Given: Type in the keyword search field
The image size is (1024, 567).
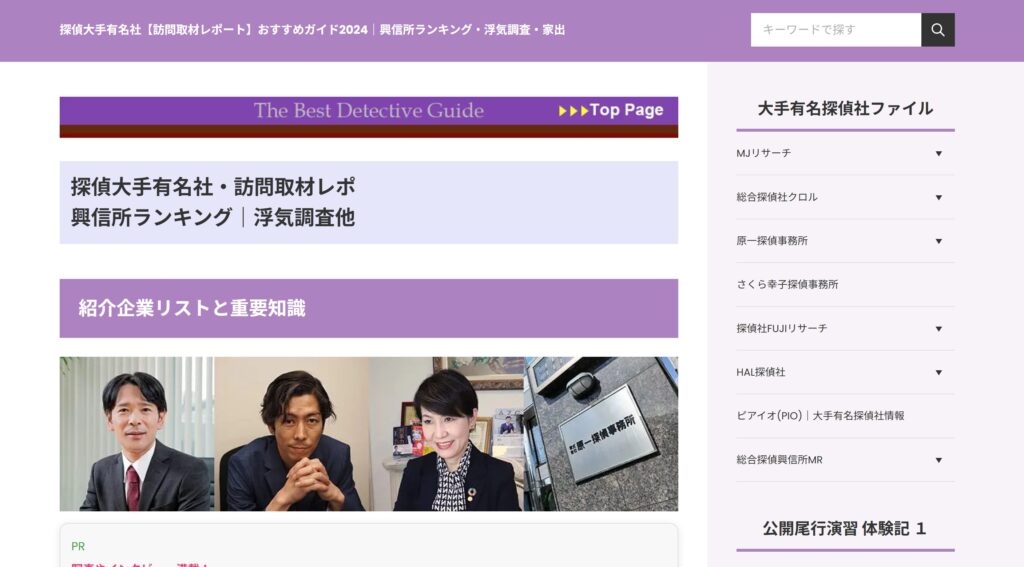Looking at the screenshot, I should 835,30.
